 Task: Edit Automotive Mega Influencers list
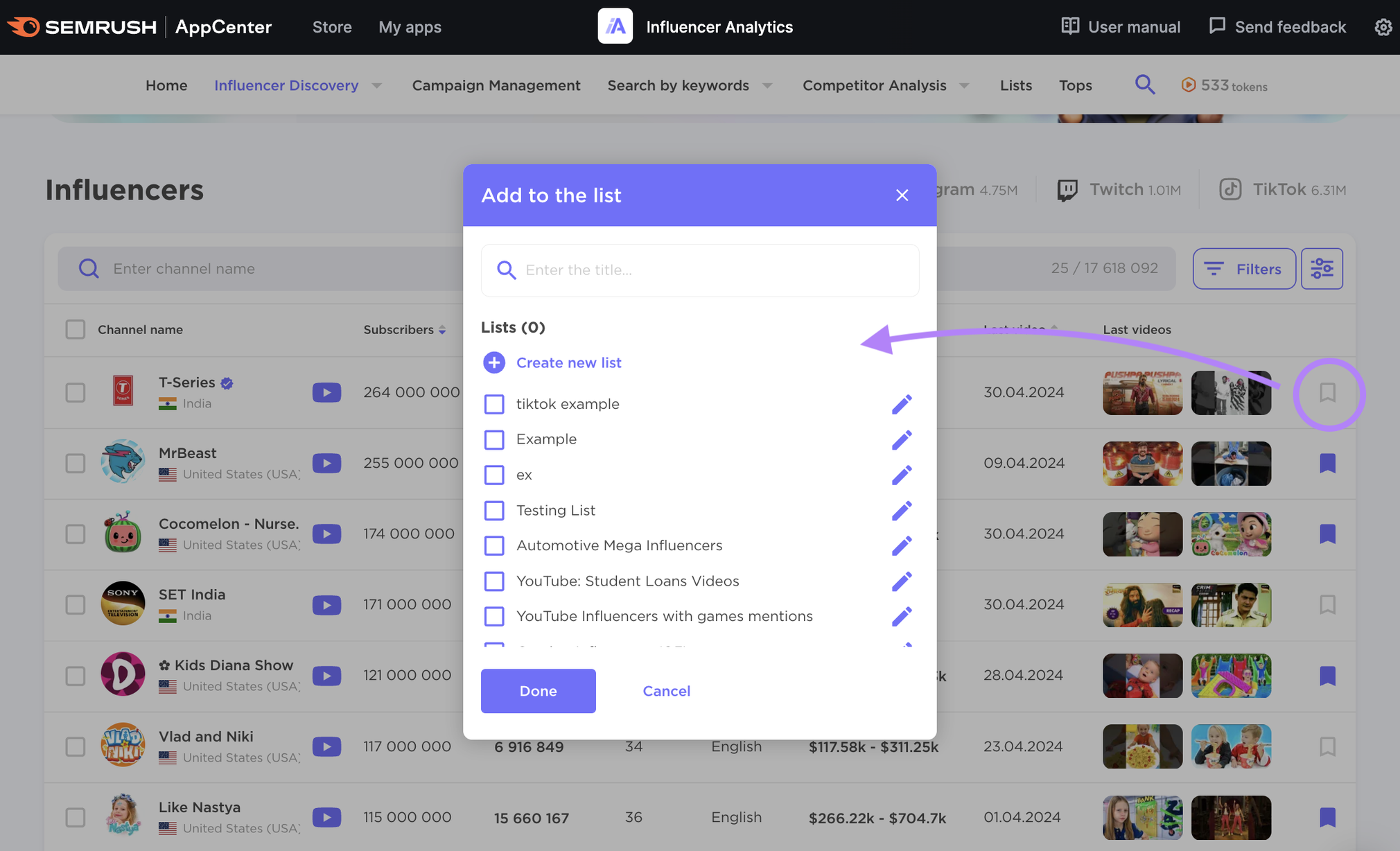point(902,545)
